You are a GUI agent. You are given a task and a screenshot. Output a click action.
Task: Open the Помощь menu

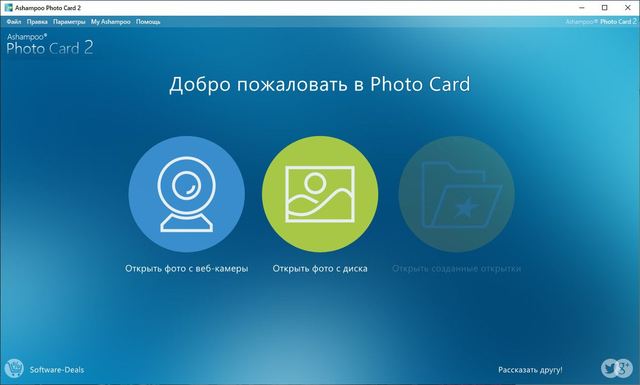click(148, 22)
